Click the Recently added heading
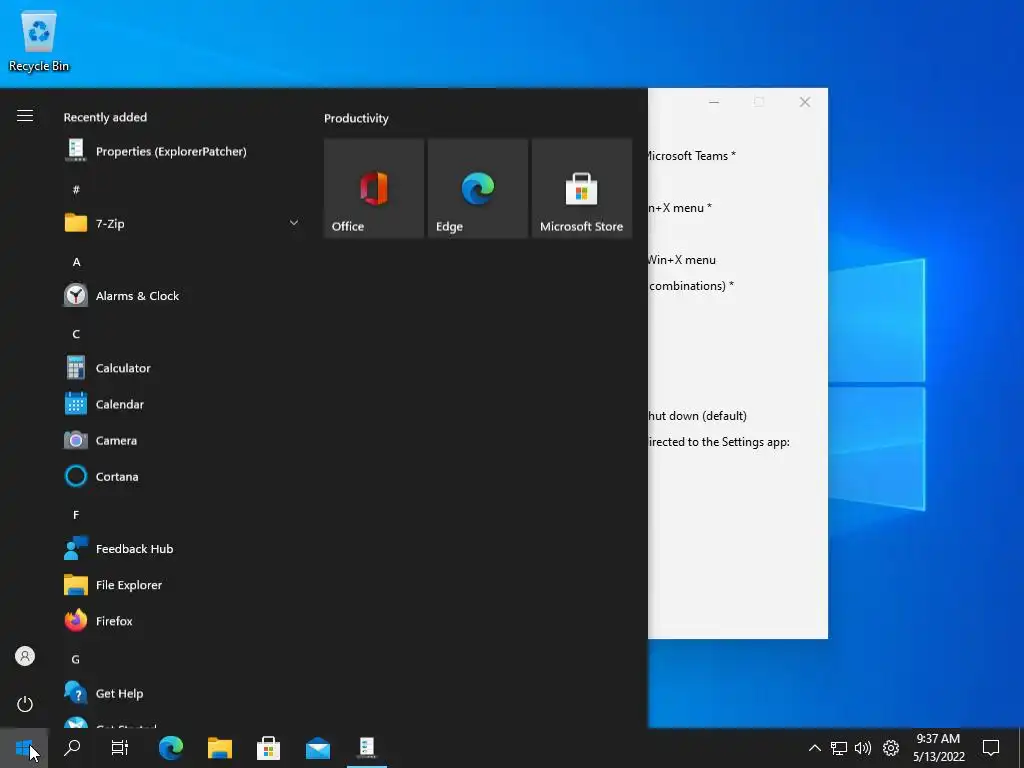This screenshot has width=1024, height=768. [x=105, y=118]
